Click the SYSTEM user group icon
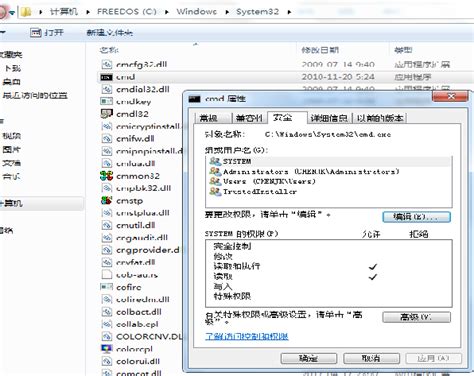Viewport: 474px width, 376px height. tap(215, 161)
